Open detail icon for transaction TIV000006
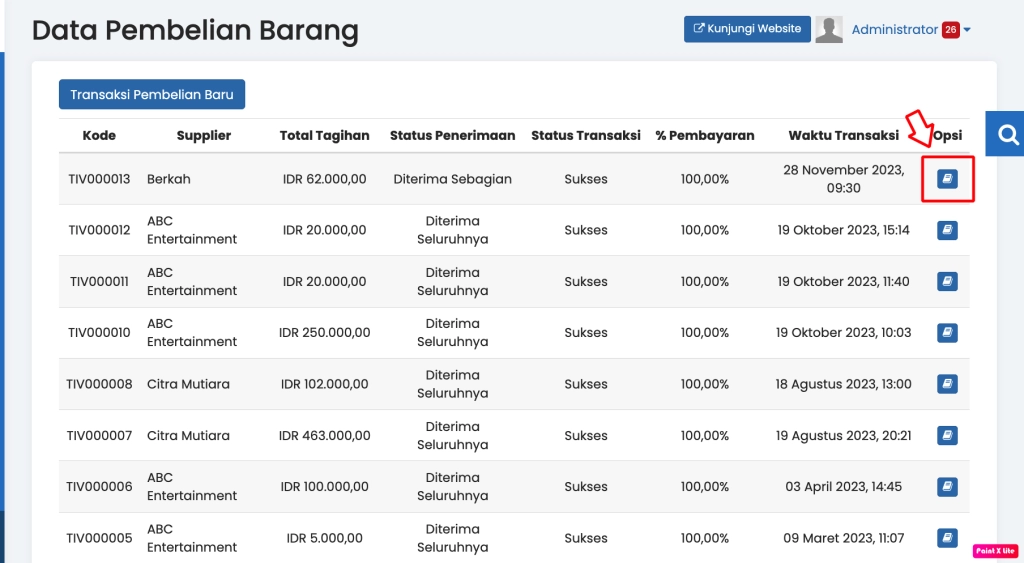Viewport: 1024px width, 563px height. pyautogui.click(x=947, y=486)
